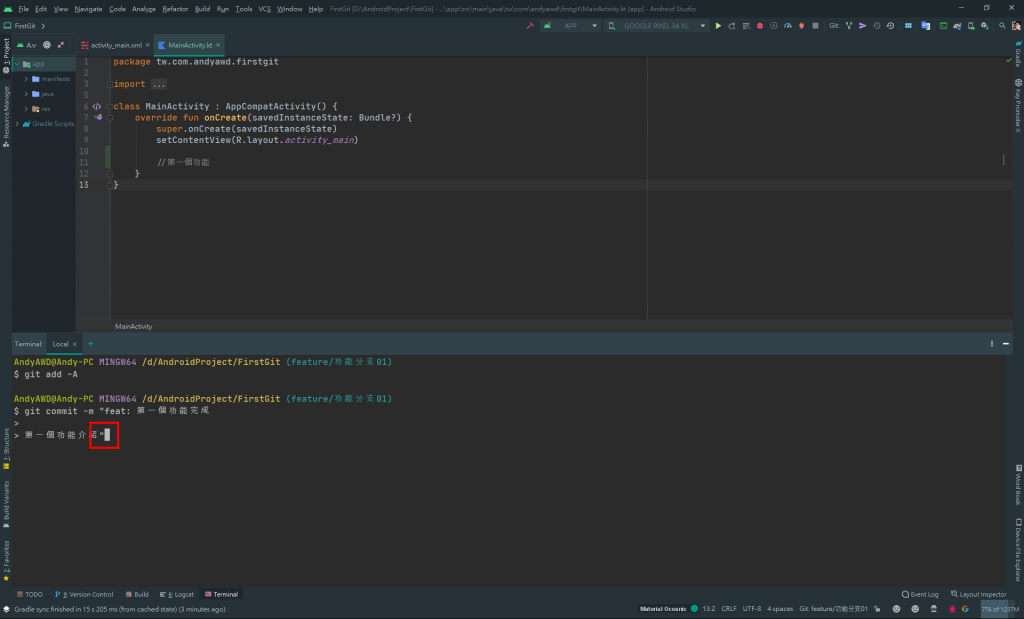Expand Gradle Scripts node
Viewport: 1024px width, 619px height.
18,123
